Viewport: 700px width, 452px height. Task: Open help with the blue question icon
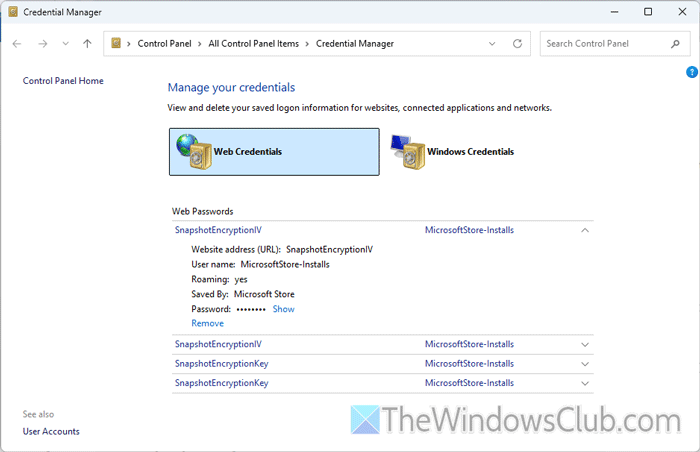692,72
